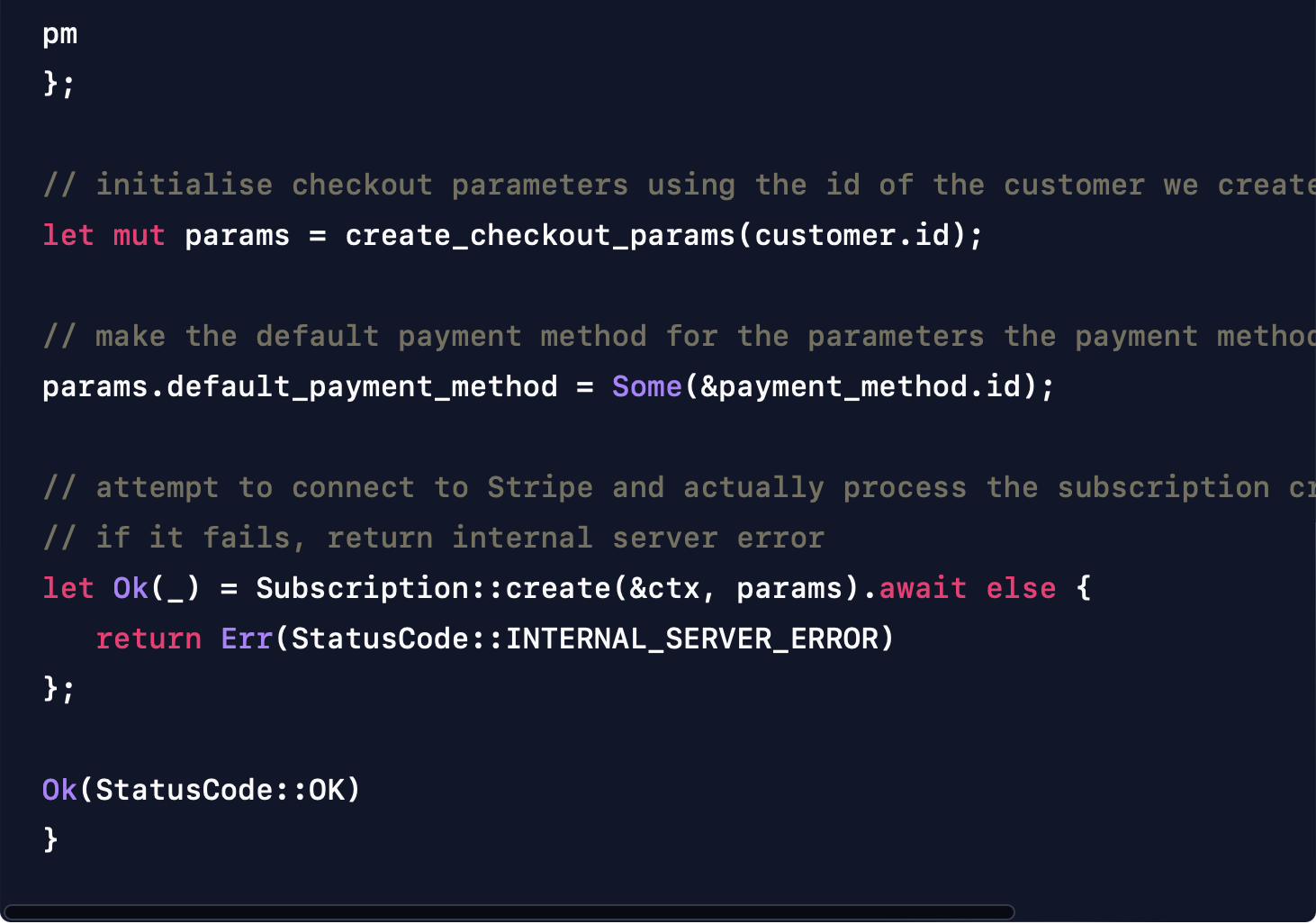The width and height of the screenshot is (1316, 924).
Task: Click the Subscription::create call
Action: coord(433,589)
